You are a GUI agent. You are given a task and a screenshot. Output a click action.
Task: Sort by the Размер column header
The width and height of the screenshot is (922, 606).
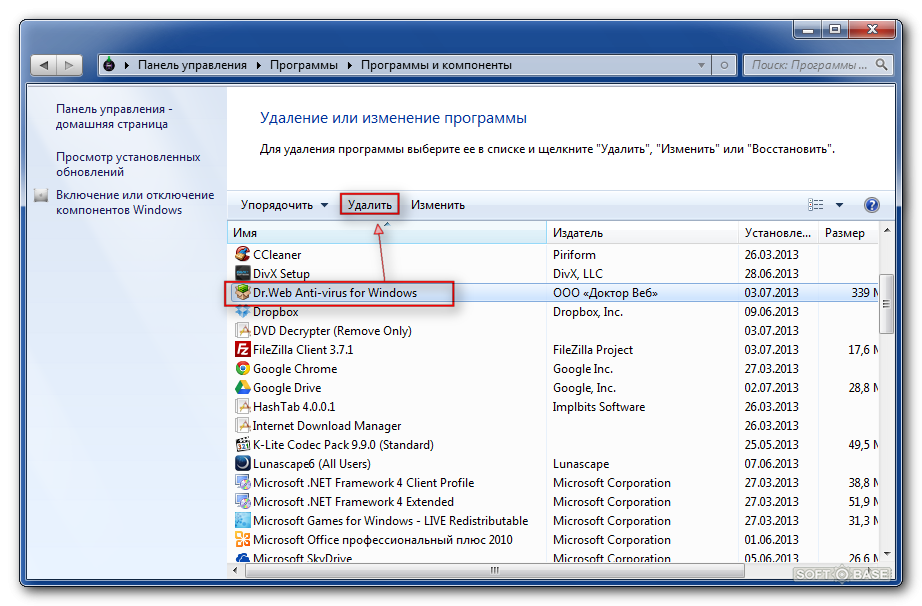848,233
